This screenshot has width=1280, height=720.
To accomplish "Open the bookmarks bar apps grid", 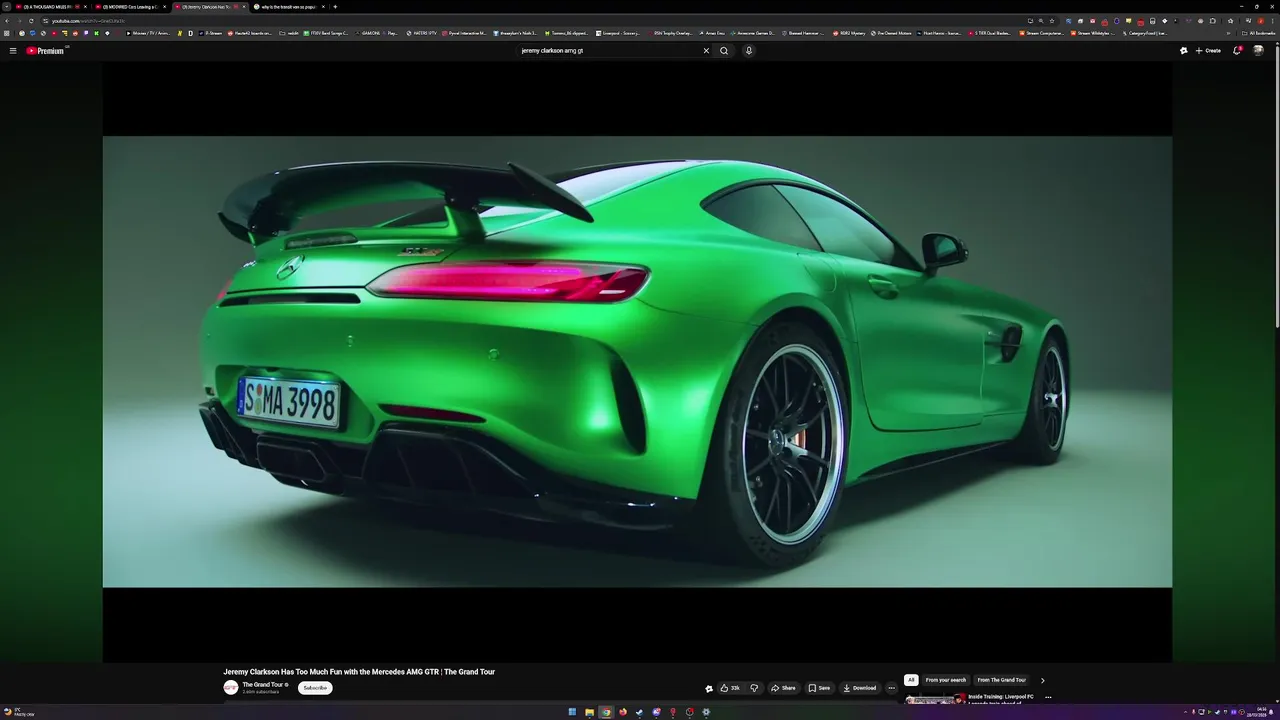I will point(8,33).
